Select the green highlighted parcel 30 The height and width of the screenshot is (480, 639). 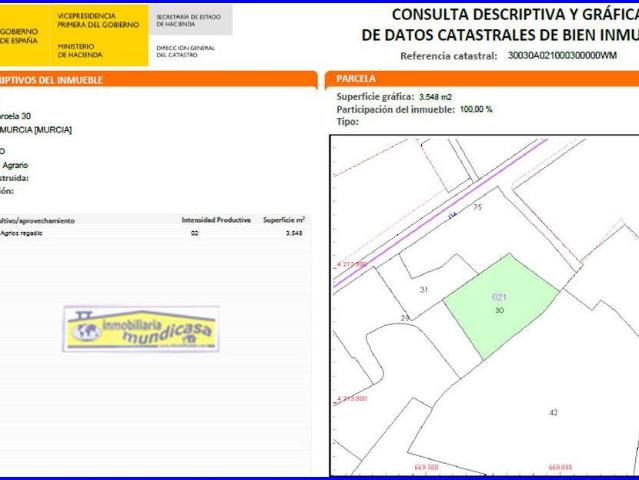coord(500,306)
